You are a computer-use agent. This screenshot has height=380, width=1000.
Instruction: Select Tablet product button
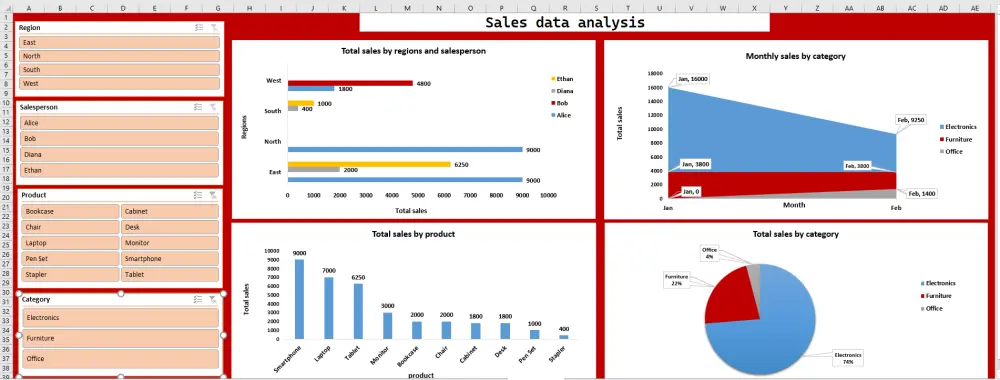click(x=170, y=275)
